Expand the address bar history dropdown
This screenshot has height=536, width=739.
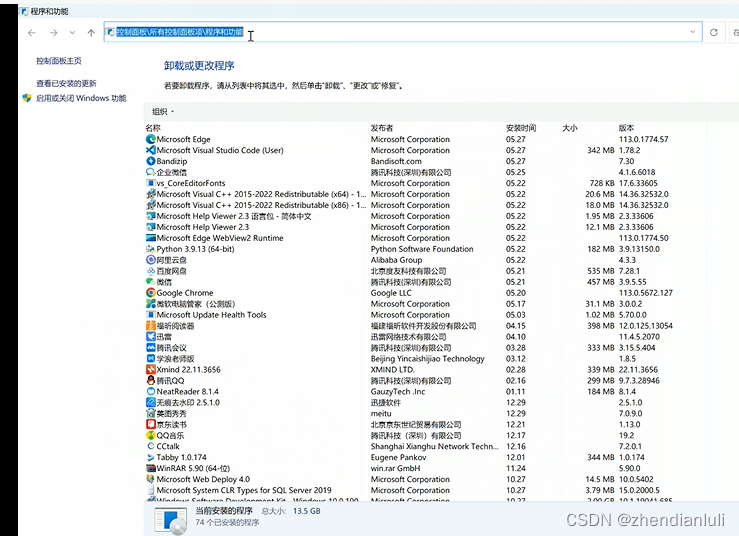pyautogui.click(x=692, y=32)
